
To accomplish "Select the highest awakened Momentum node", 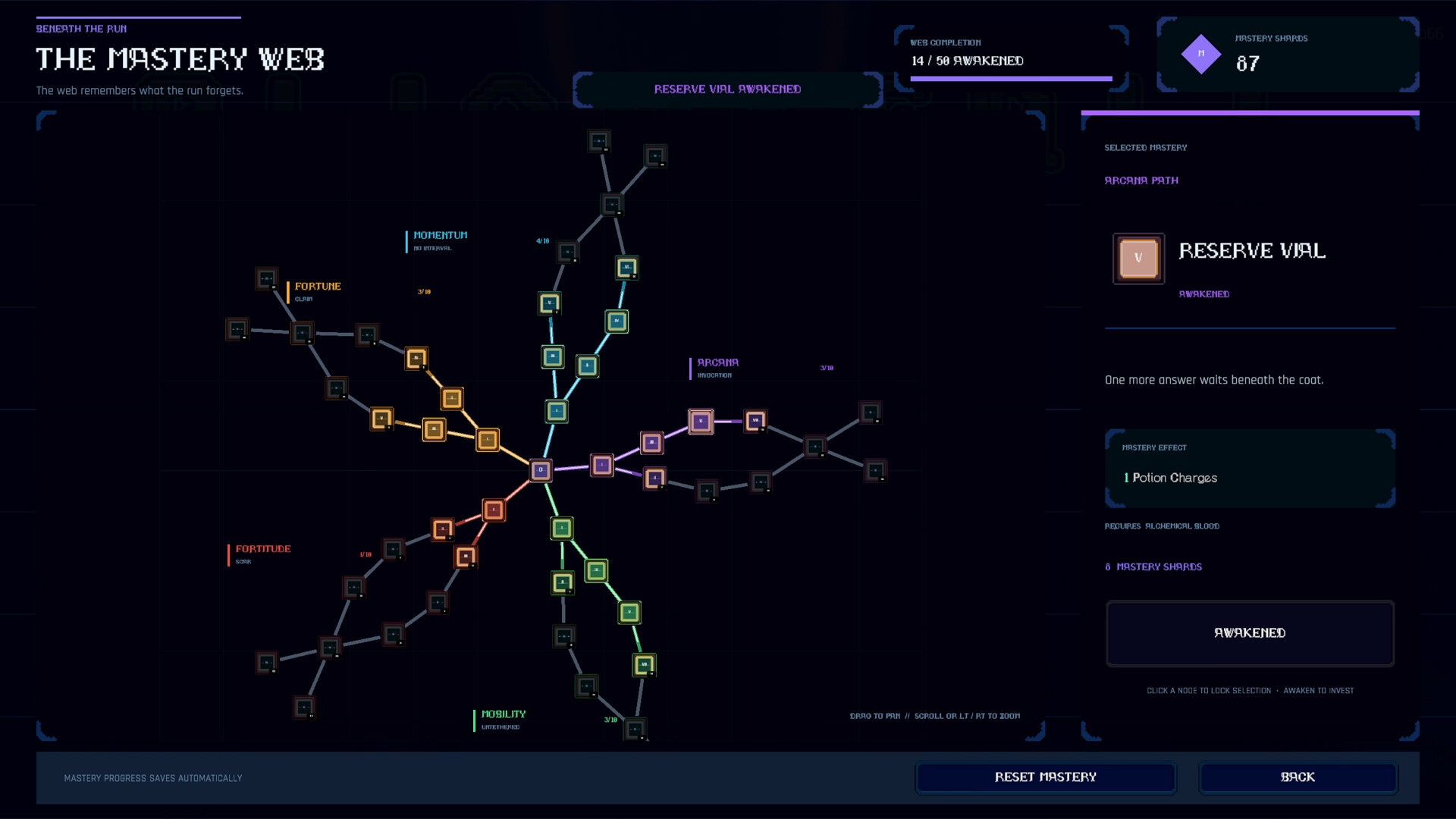I will pos(627,267).
